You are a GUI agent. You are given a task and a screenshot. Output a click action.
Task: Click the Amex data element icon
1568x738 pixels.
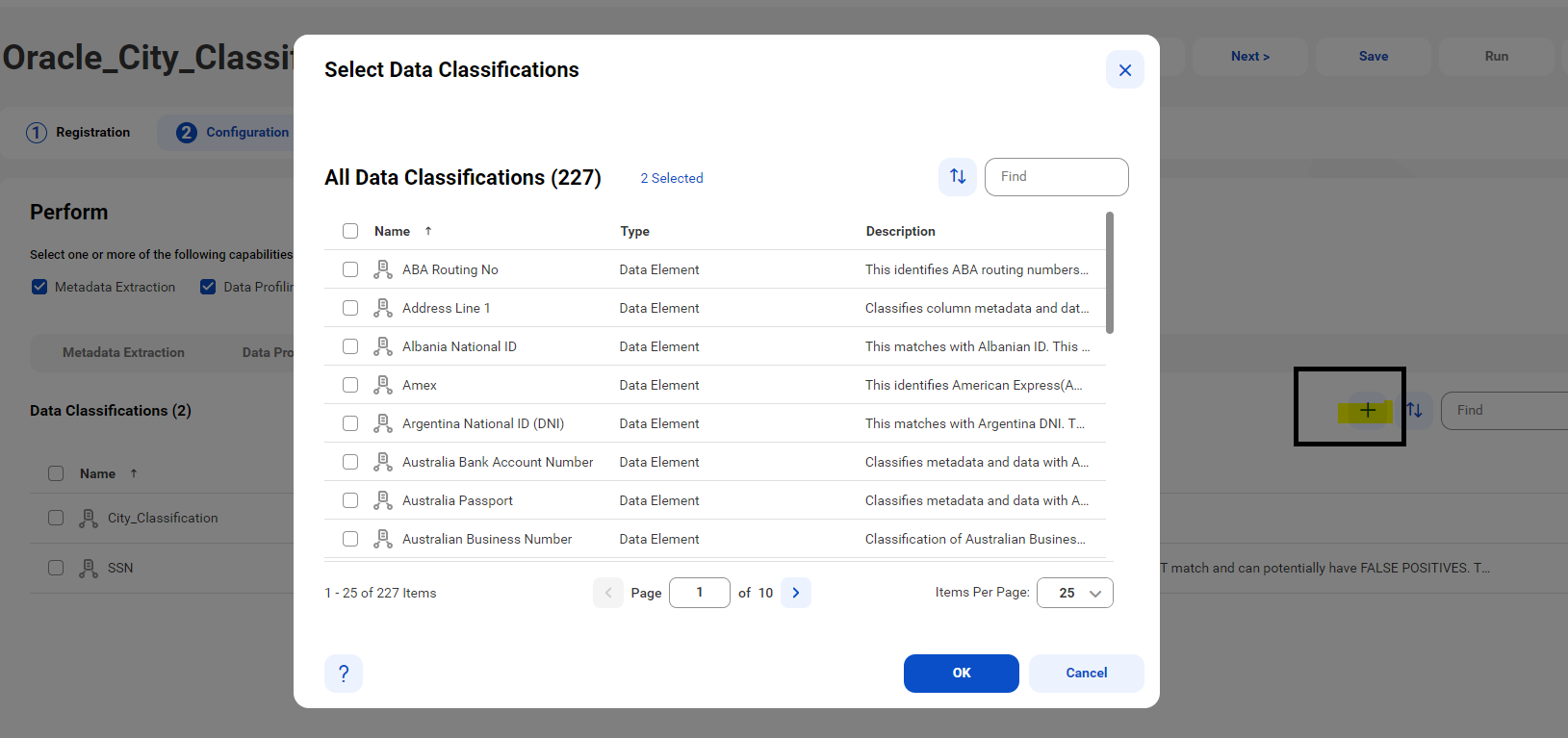pos(383,385)
